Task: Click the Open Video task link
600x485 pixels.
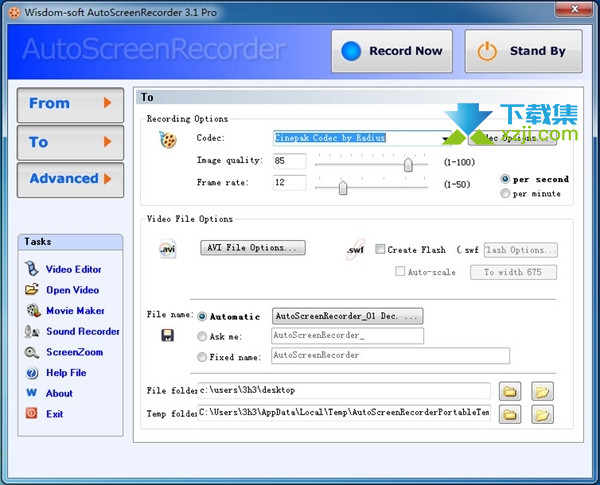Action: click(x=73, y=290)
